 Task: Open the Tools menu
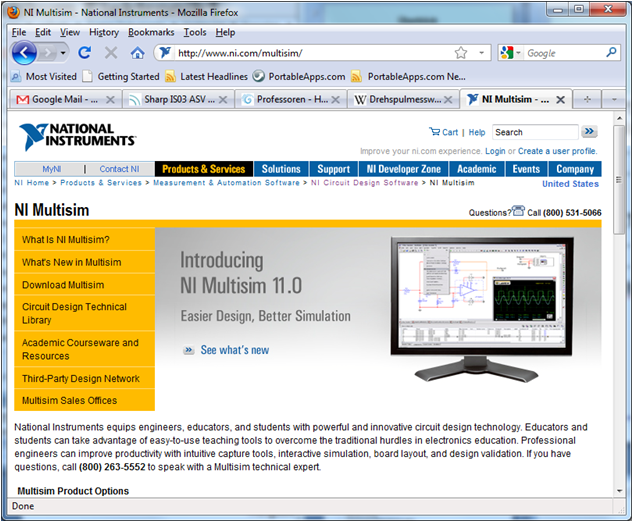tap(195, 32)
